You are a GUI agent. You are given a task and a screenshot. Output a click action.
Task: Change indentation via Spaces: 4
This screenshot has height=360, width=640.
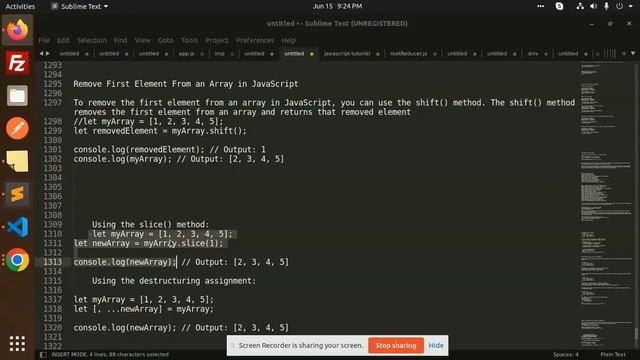566,354
